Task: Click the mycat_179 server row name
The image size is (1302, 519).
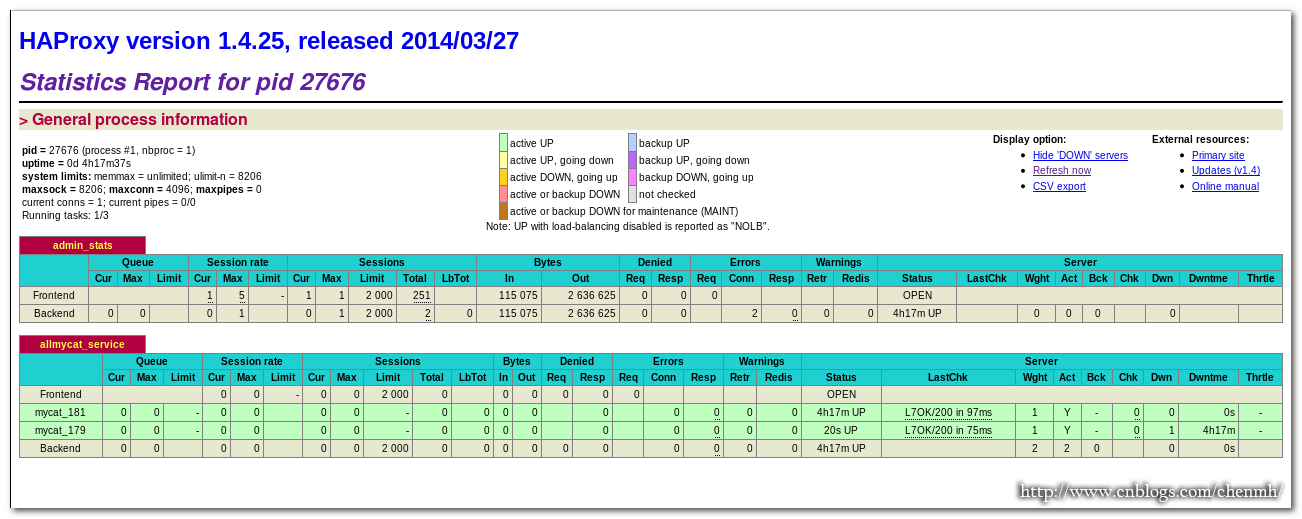Action: click(60, 430)
